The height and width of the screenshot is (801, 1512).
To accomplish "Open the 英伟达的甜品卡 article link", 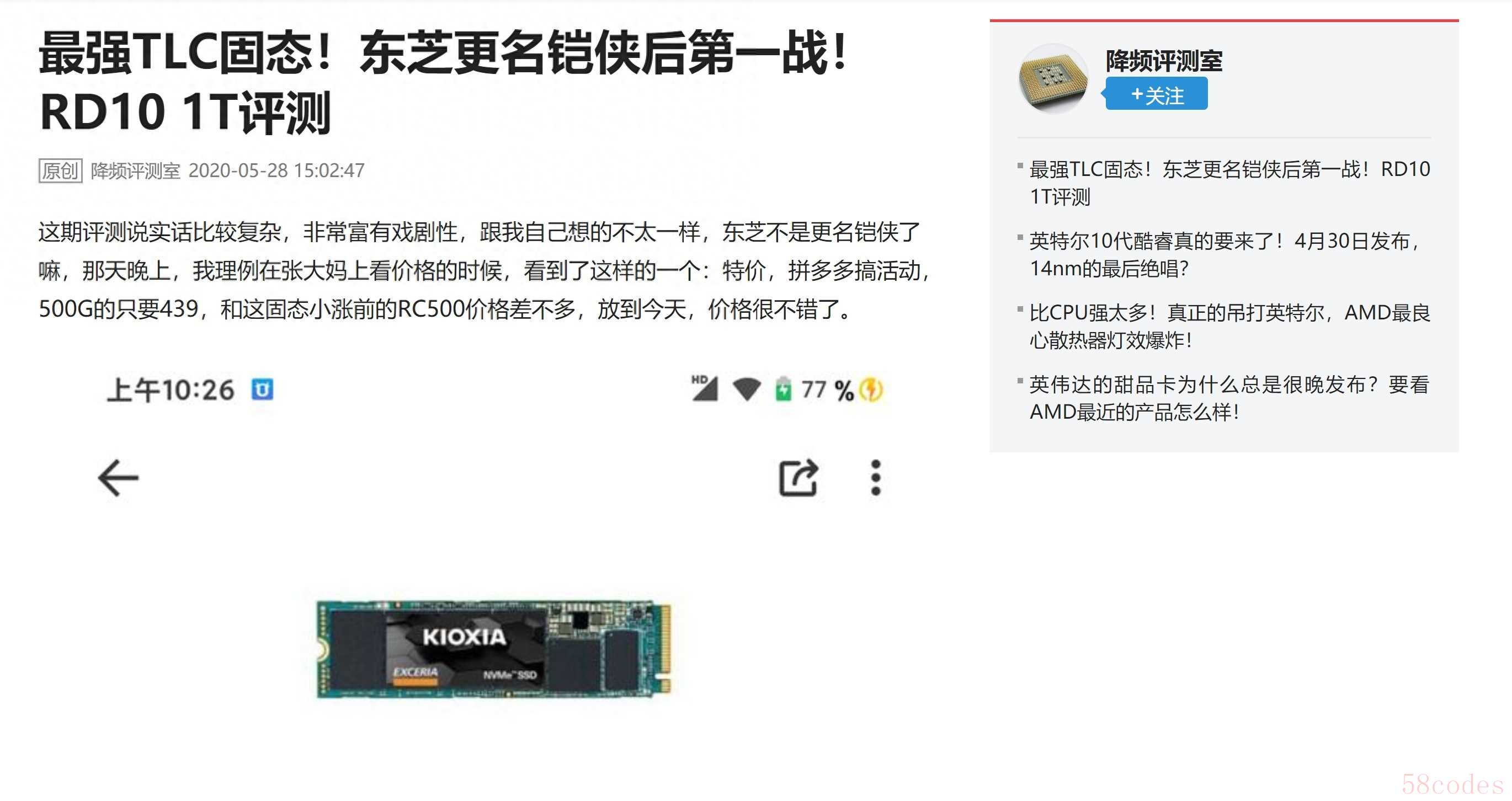I will [1229, 398].
